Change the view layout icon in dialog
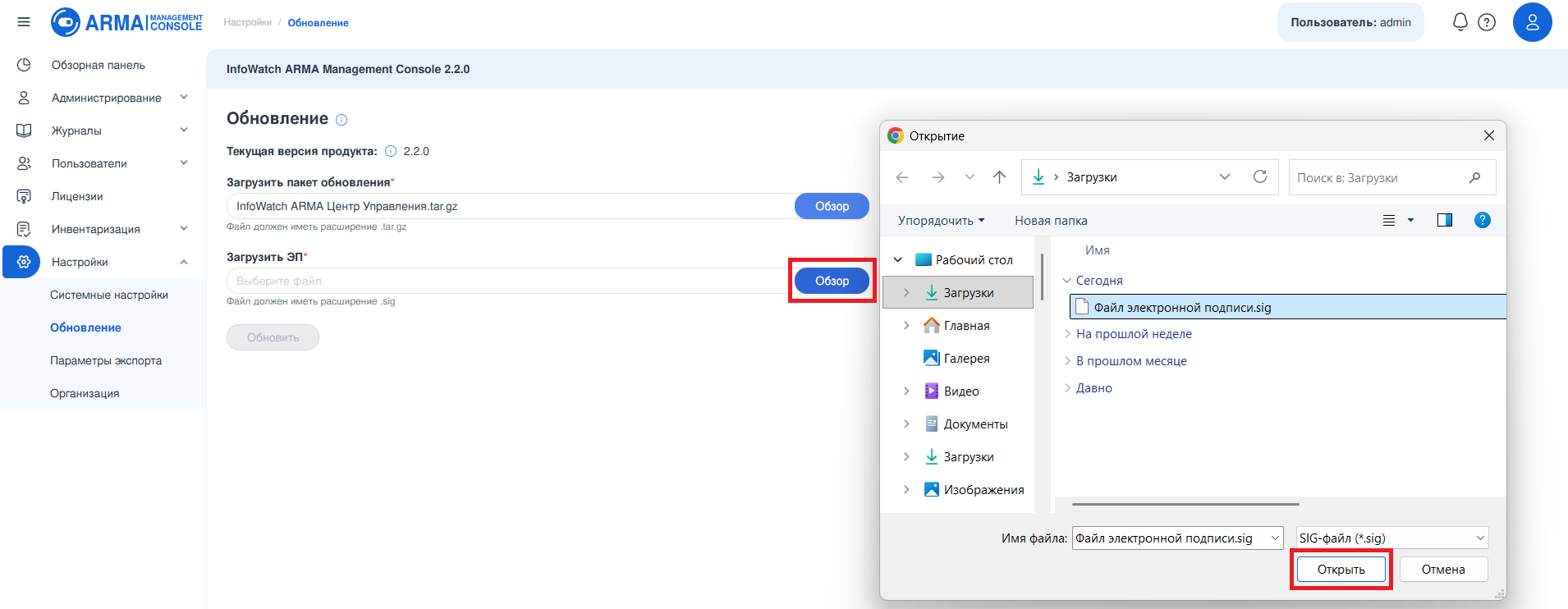Viewport: 1568px width, 609px height. tap(1389, 220)
